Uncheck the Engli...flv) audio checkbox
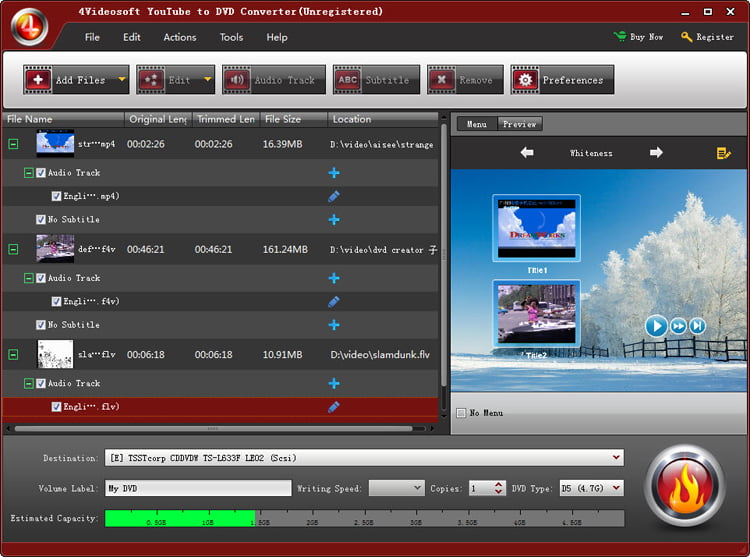 pyautogui.click(x=56, y=406)
